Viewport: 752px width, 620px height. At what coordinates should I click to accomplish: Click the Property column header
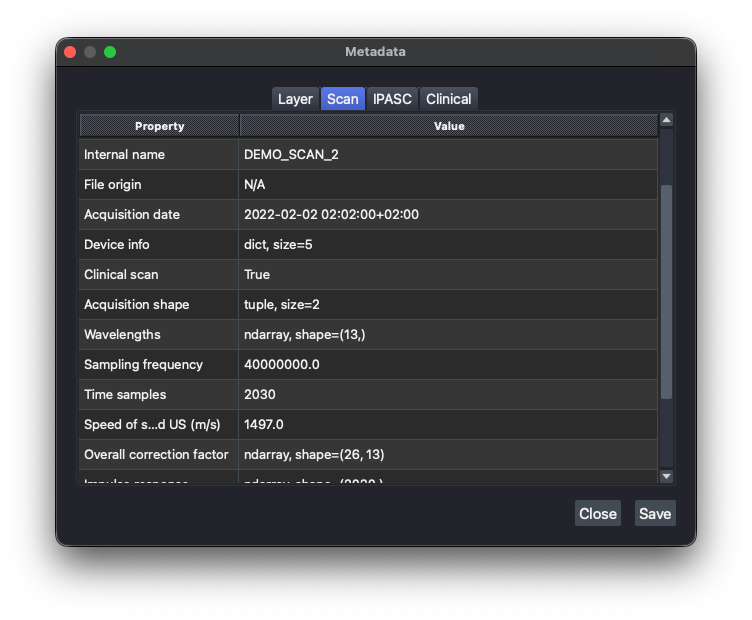pos(159,126)
